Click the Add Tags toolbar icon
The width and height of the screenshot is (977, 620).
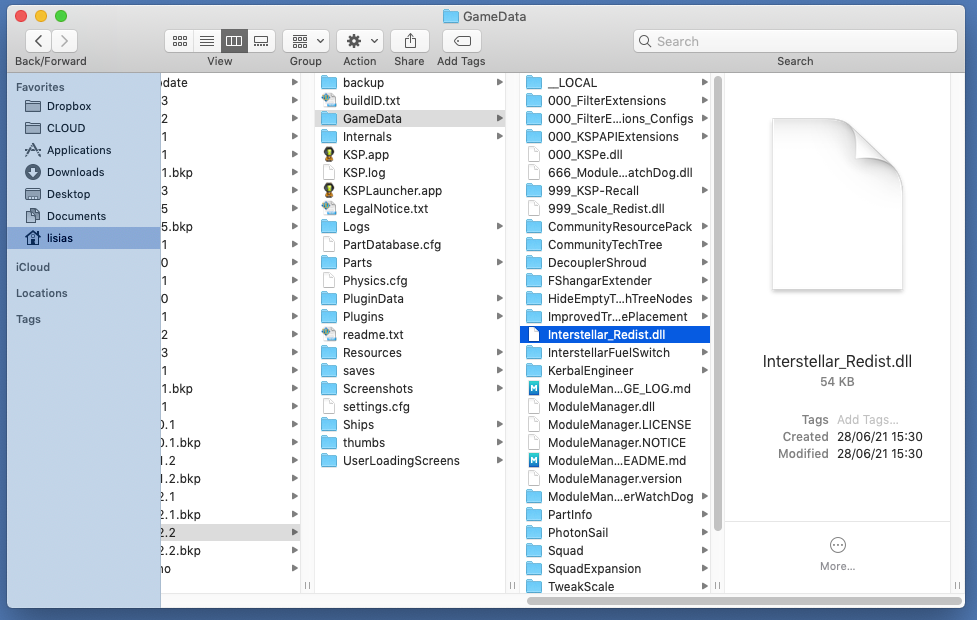tap(461, 41)
